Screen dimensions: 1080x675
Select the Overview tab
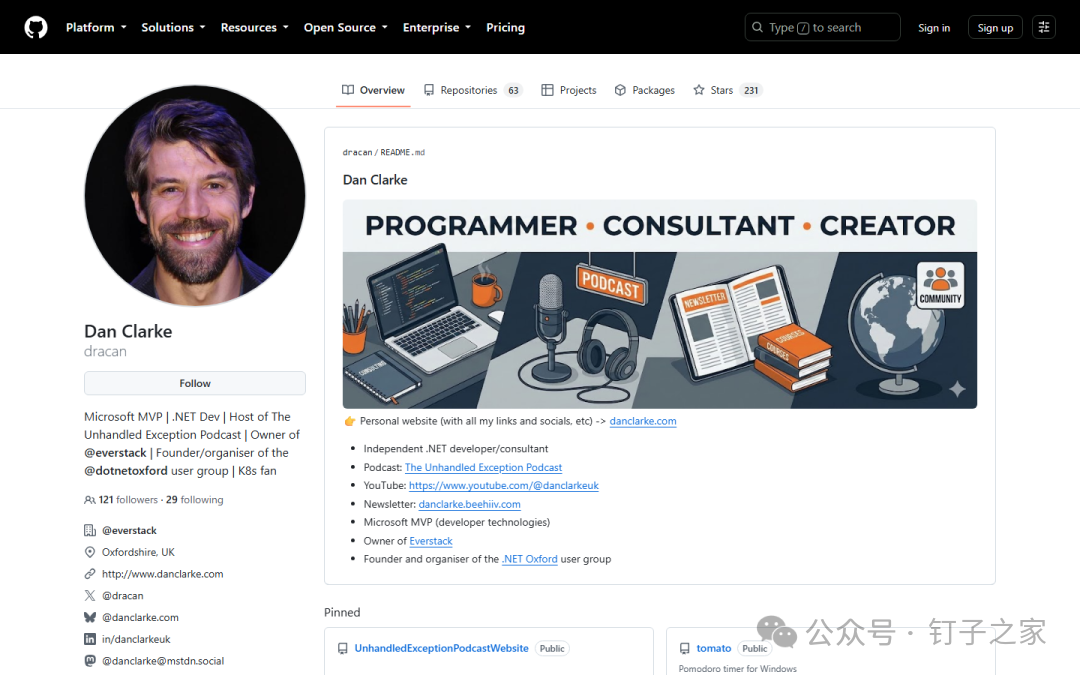click(x=373, y=90)
